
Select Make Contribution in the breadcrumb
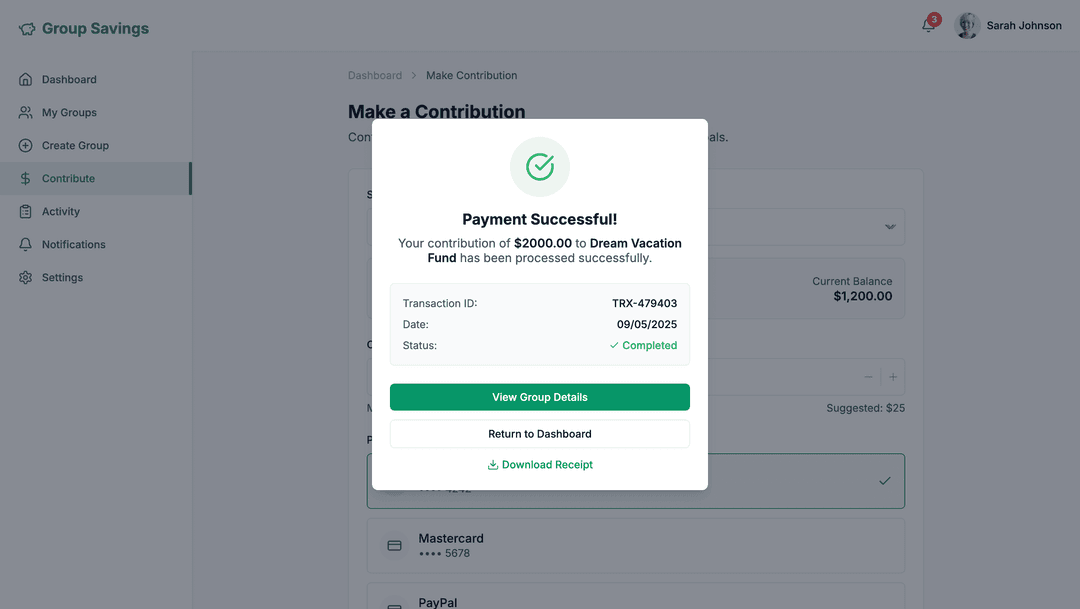coord(471,75)
